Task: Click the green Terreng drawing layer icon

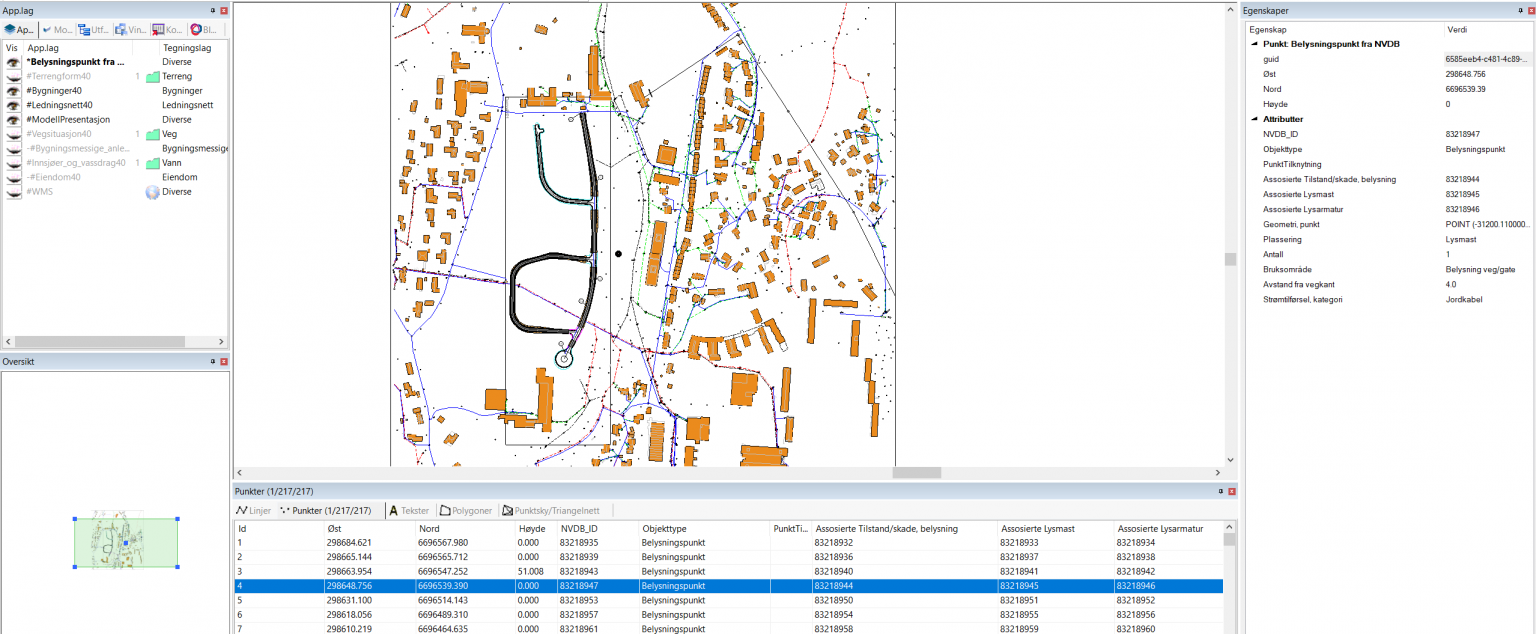Action: click(x=153, y=77)
